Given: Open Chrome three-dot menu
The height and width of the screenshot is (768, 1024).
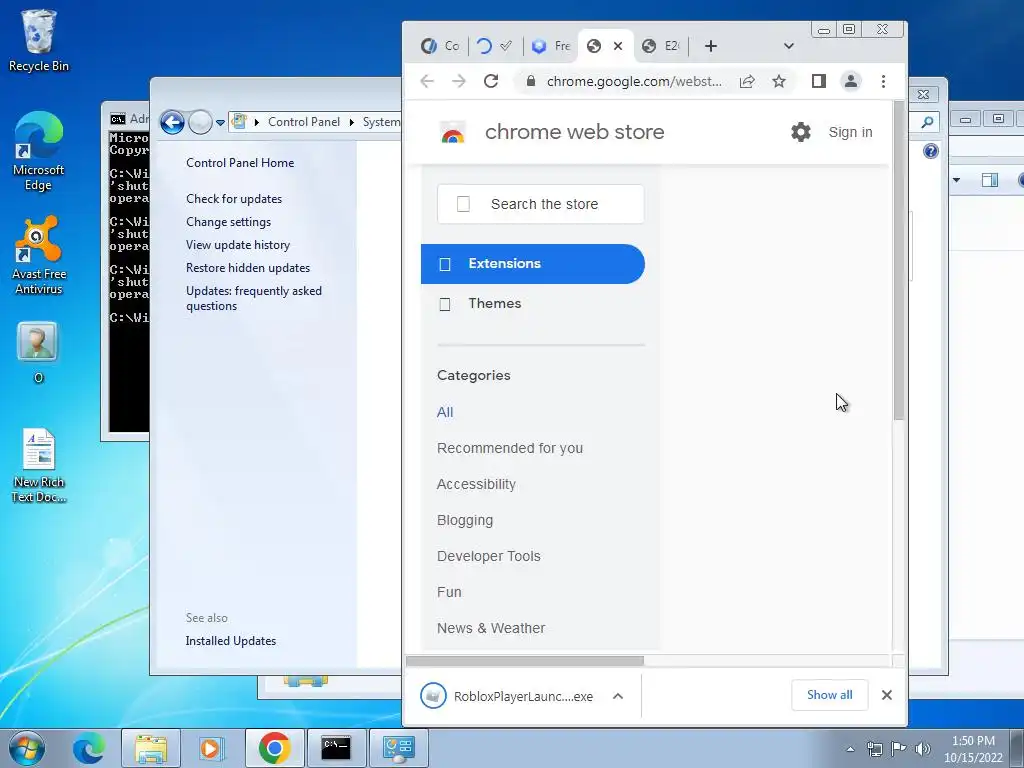Looking at the screenshot, I should point(884,81).
